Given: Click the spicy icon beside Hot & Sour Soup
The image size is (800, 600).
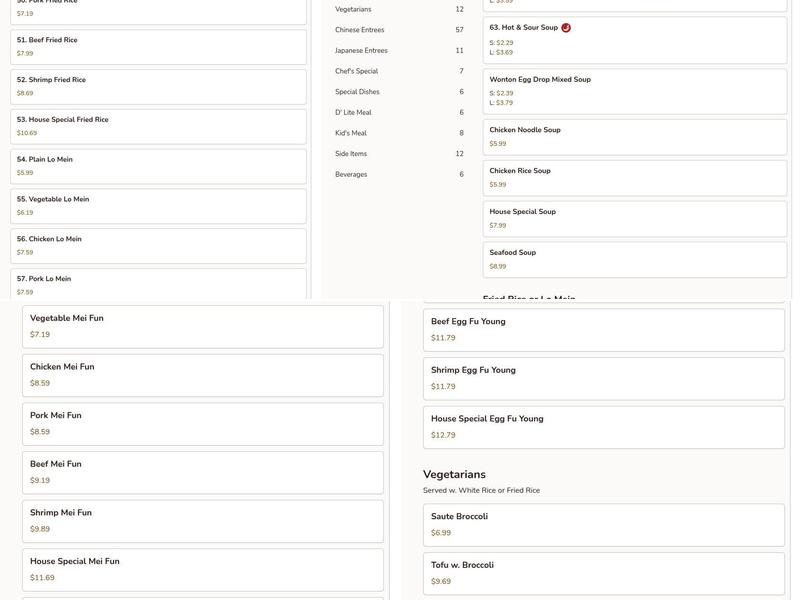Looking at the screenshot, I should (x=566, y=28).
